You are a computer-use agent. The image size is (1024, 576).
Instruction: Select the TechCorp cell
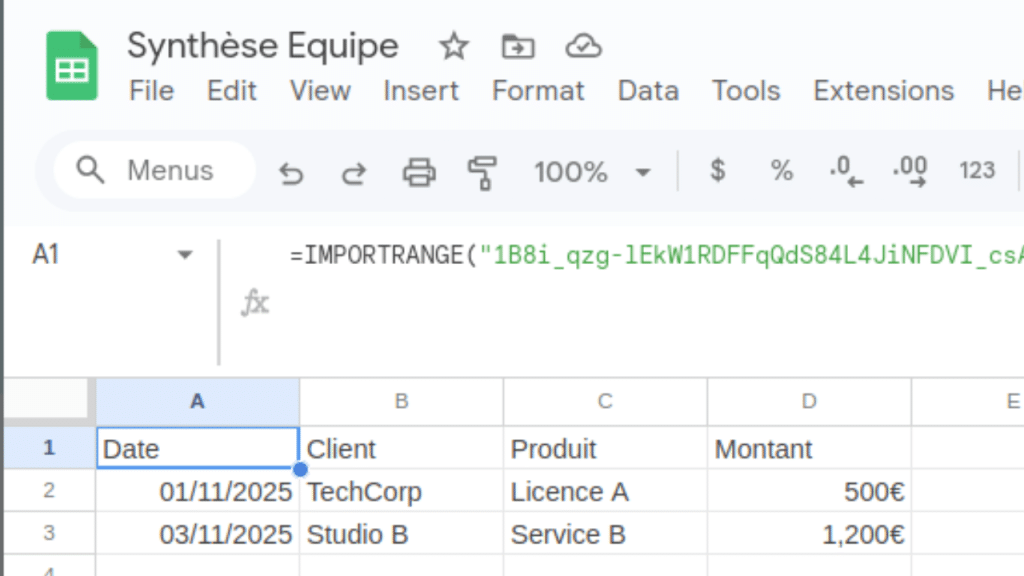tap(402, 491)
